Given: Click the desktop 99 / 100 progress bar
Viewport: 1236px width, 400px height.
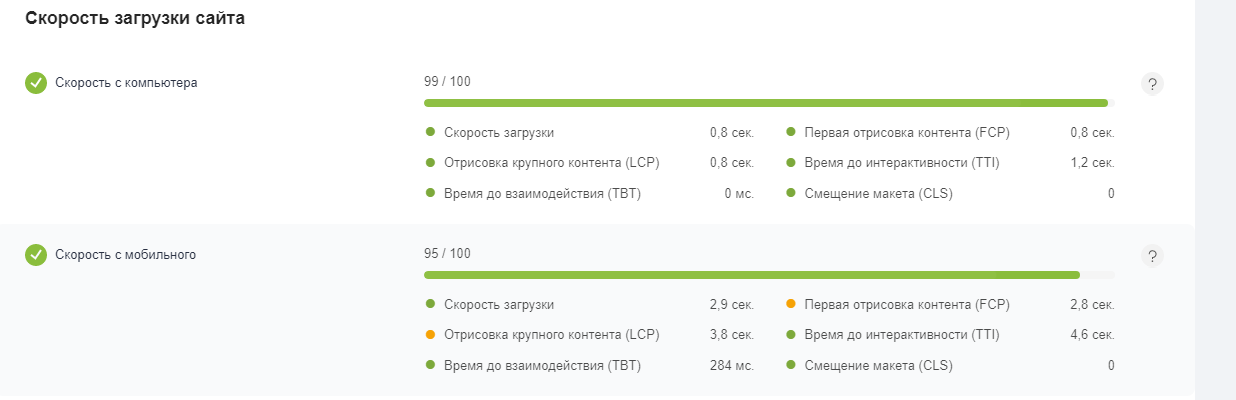Looking at the screenshot, I should coord(768,103).
